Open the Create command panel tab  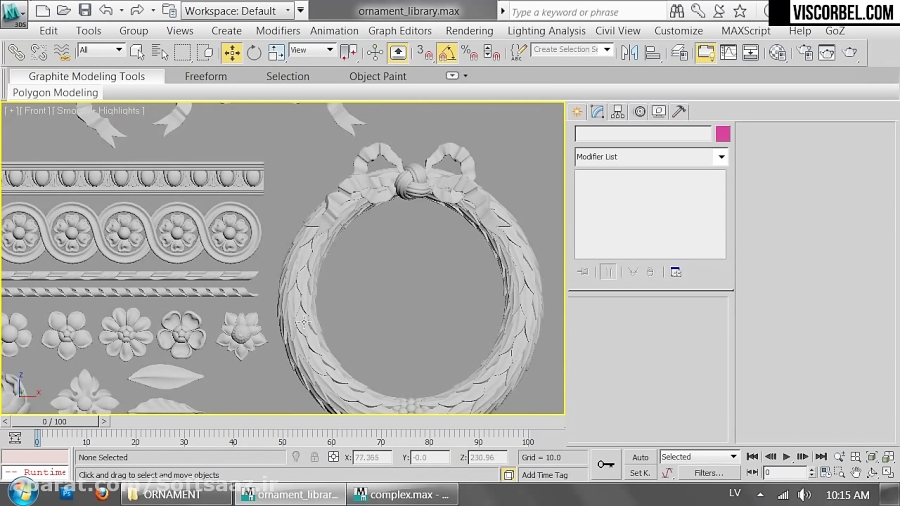[x=577, y=112]
